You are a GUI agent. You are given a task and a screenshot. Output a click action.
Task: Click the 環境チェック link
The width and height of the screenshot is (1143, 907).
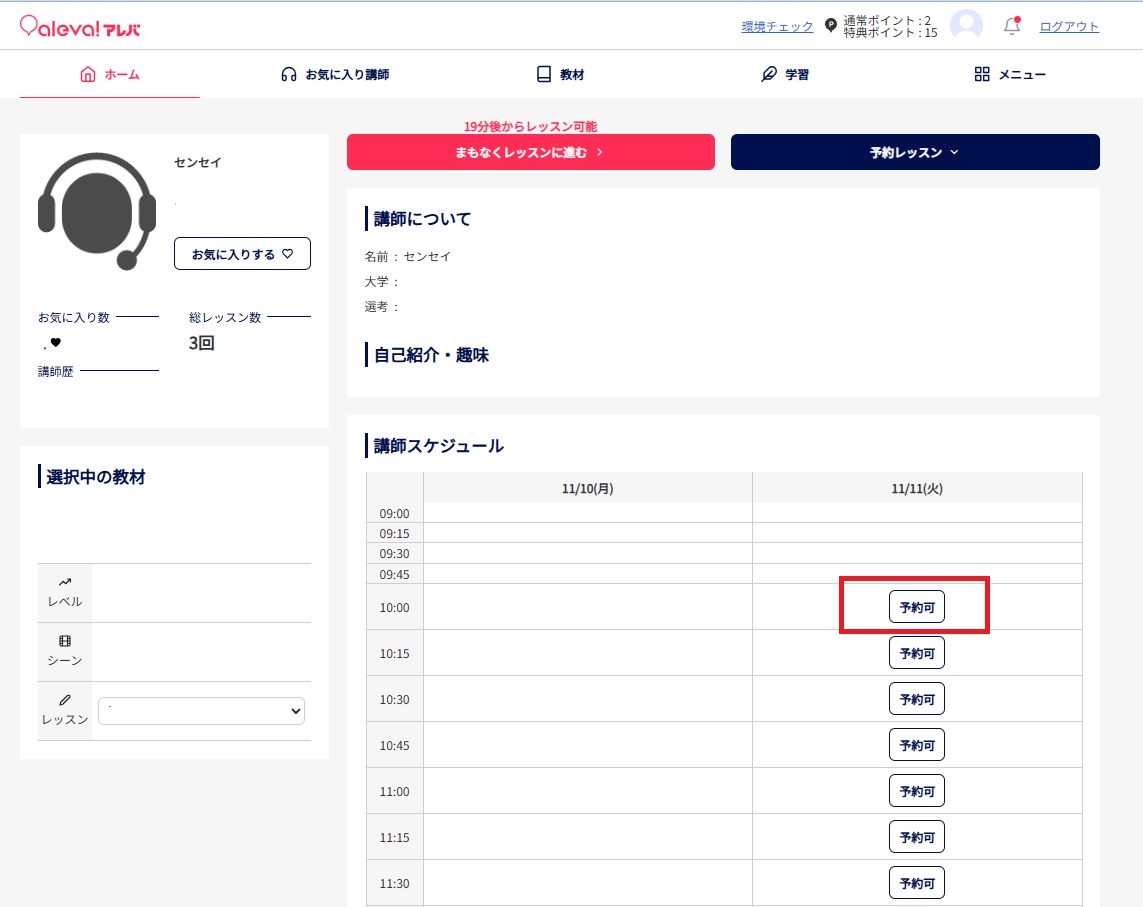tap(777, 27)
